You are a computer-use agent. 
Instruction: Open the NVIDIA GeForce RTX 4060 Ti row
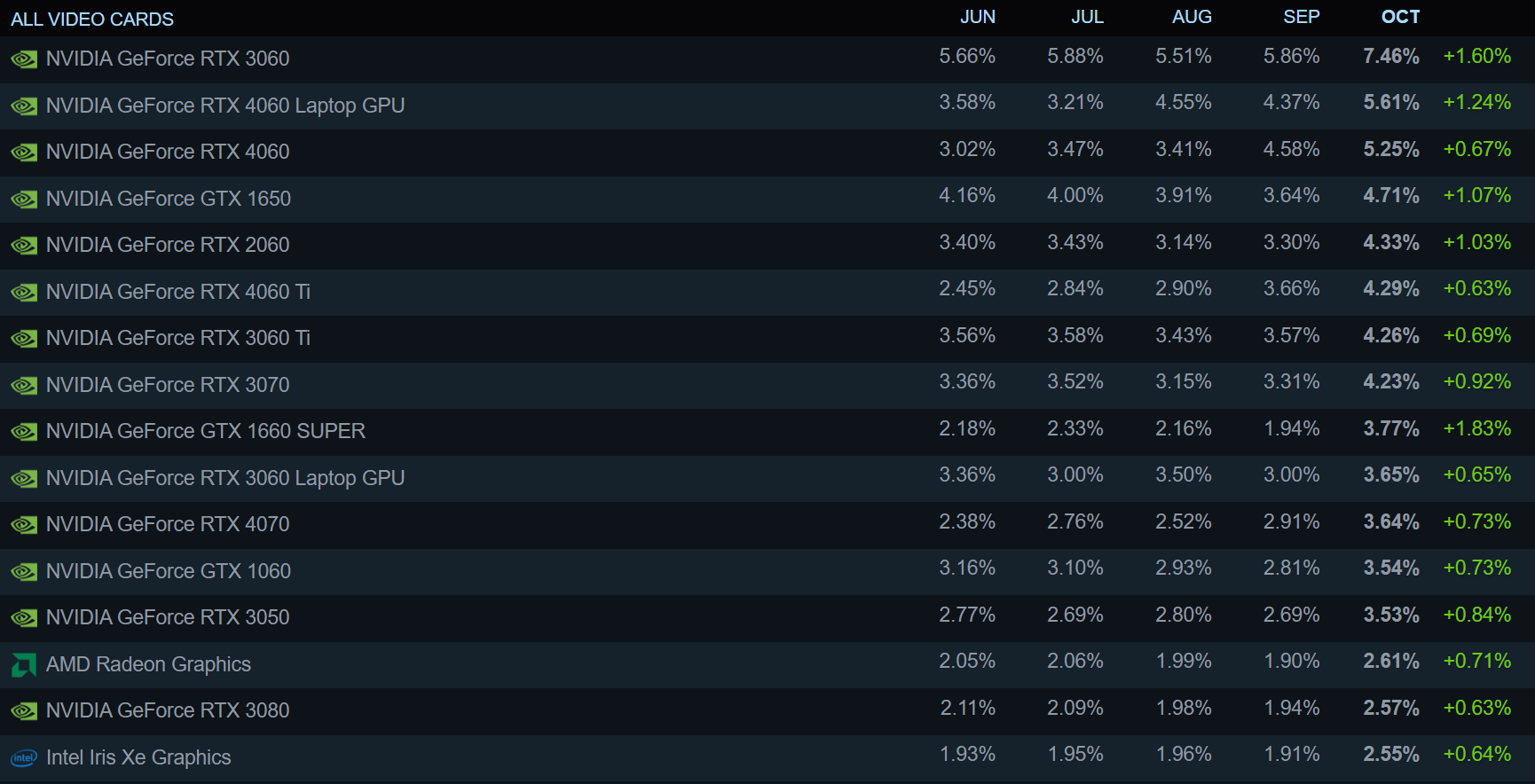click(x=178, y=292)
